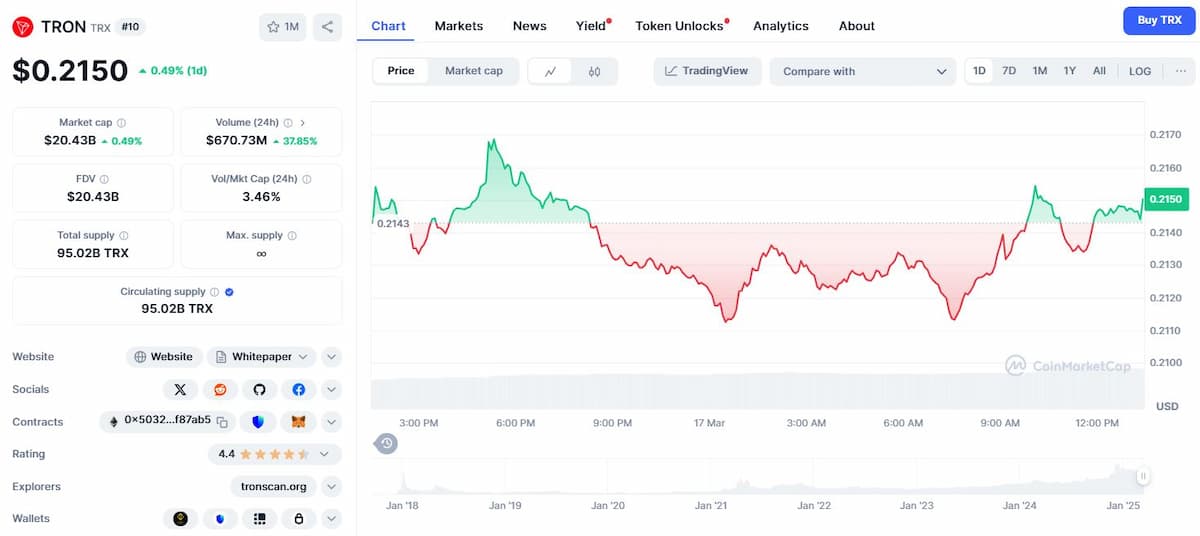Click the Buy TRX button
The image size is (1200, 536).
pyautogui.click(x=1159, y=20)
